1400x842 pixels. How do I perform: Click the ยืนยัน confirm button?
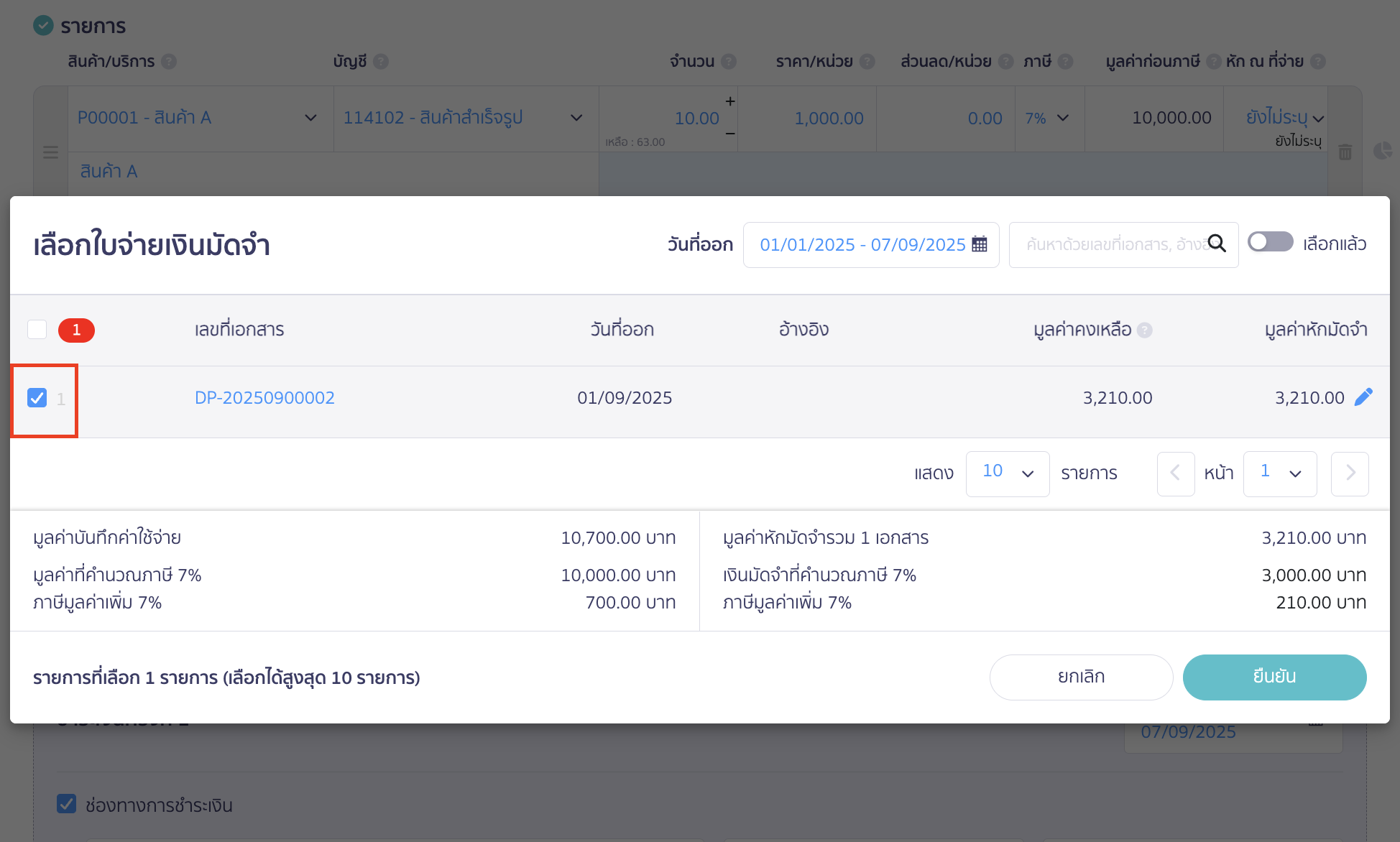click(x=1274, y=677)
